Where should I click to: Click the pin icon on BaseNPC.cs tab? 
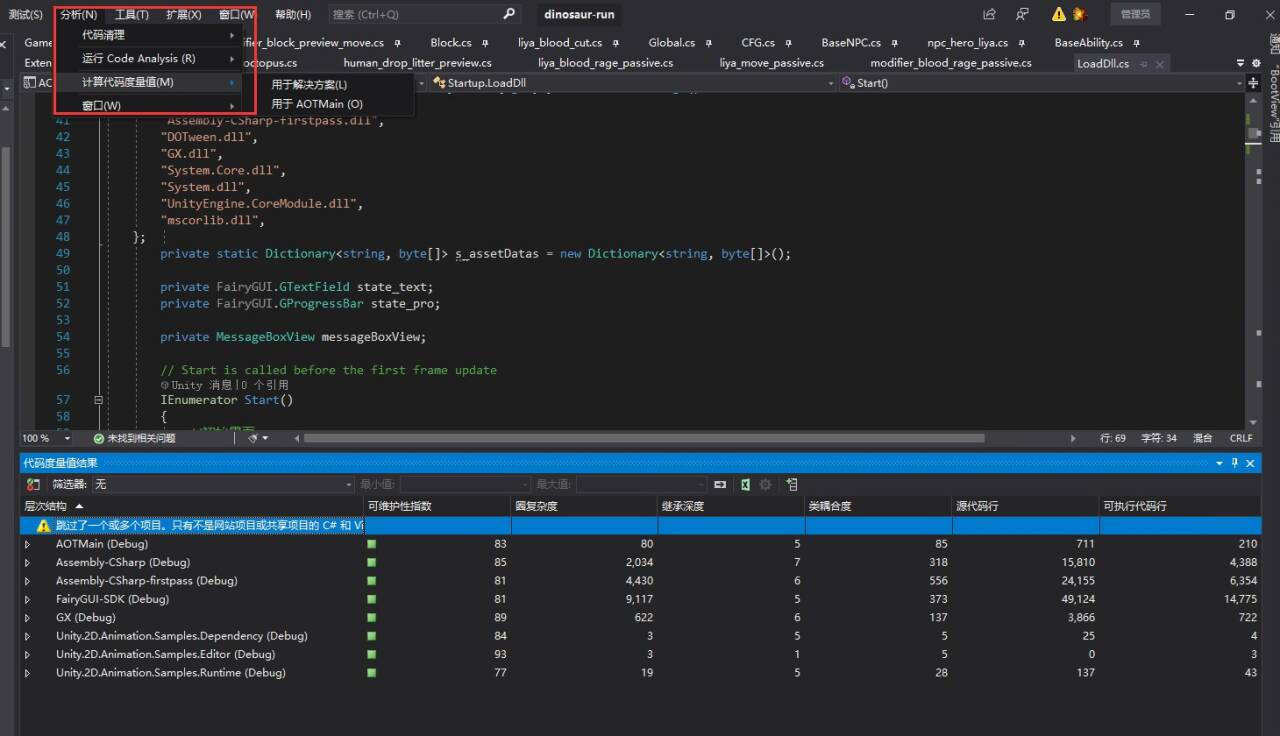892,43
